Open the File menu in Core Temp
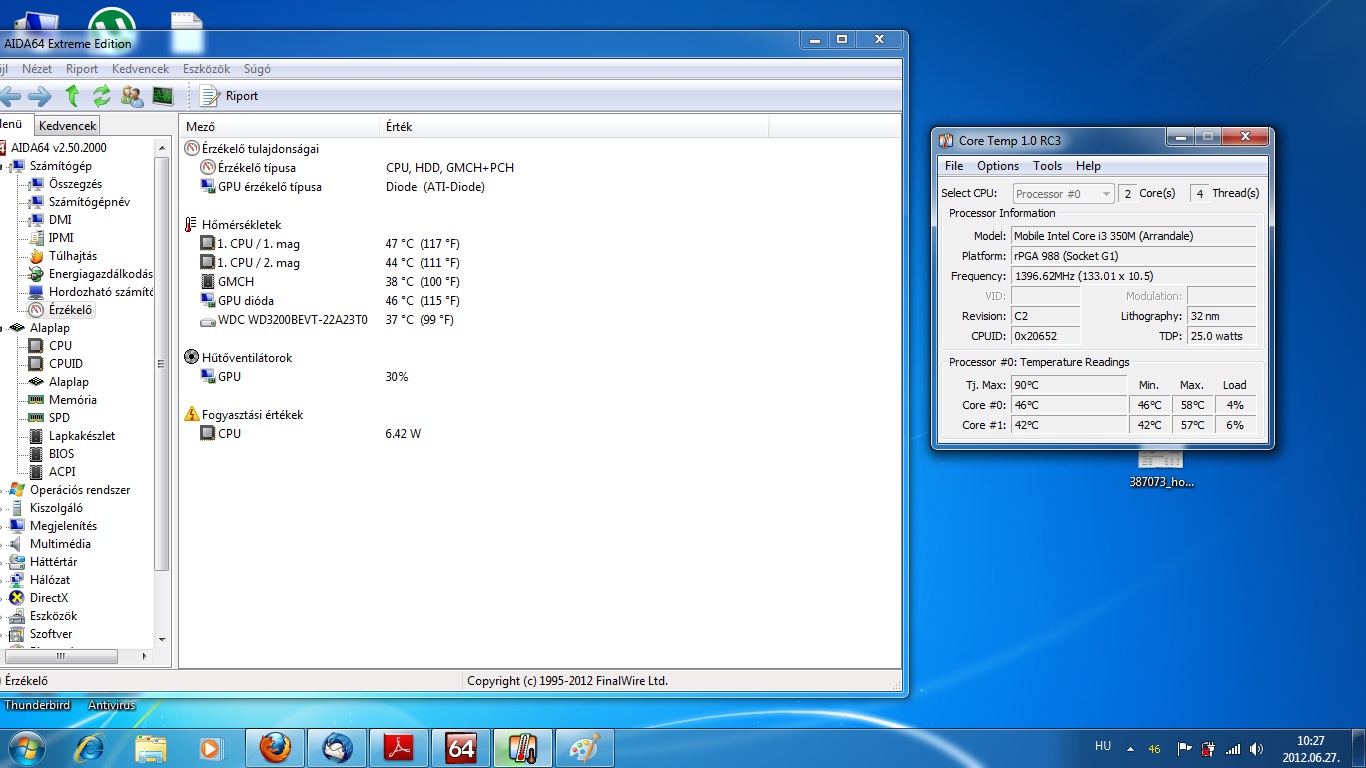The width and height of the screenshot is (1366, 768). [x=954, y=166]
